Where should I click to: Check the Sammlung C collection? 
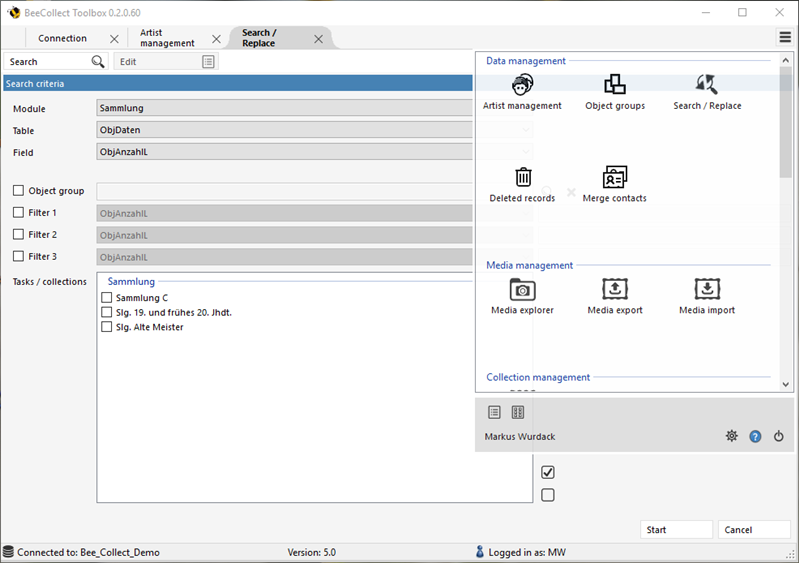tap(106, 298)
